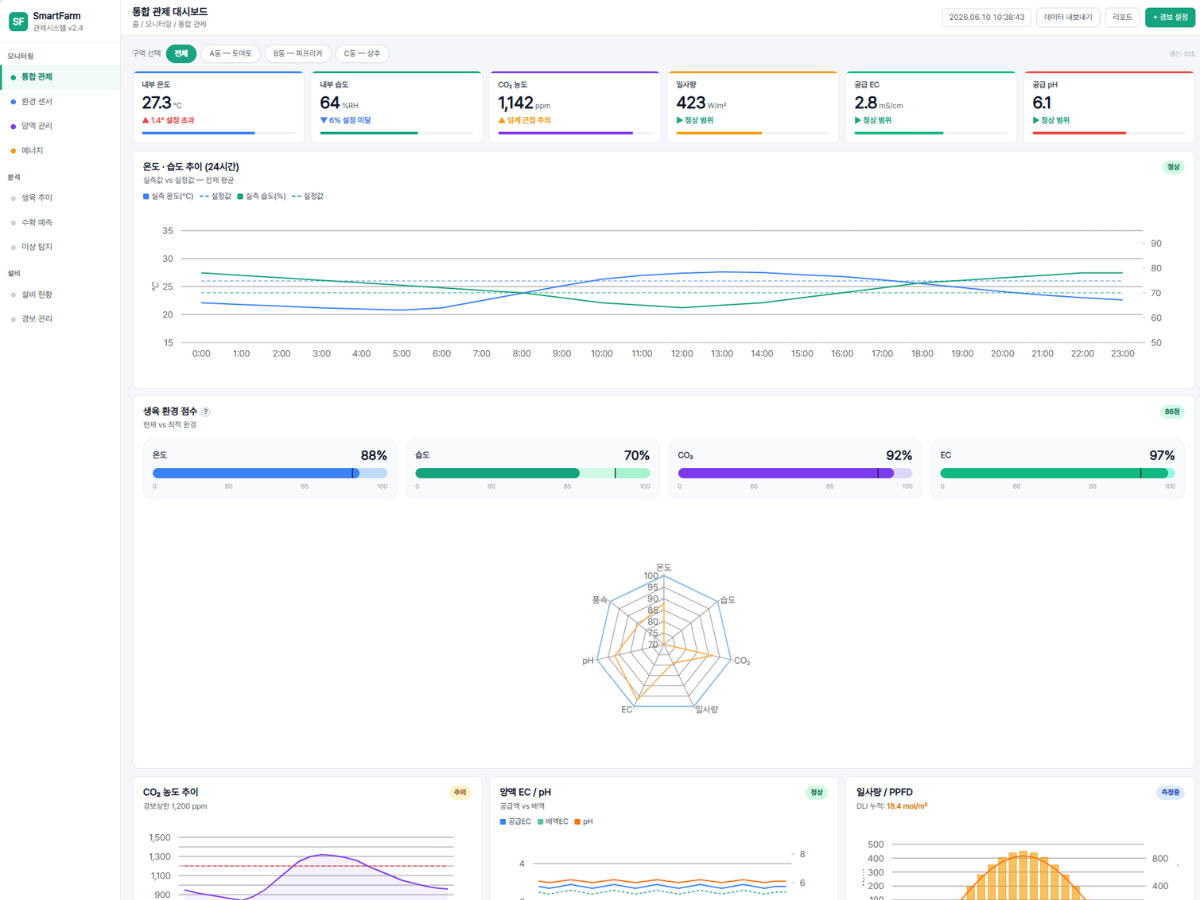
Task: Open the 2026.06.10 date-time picker
Action: (x=987, y=17)
